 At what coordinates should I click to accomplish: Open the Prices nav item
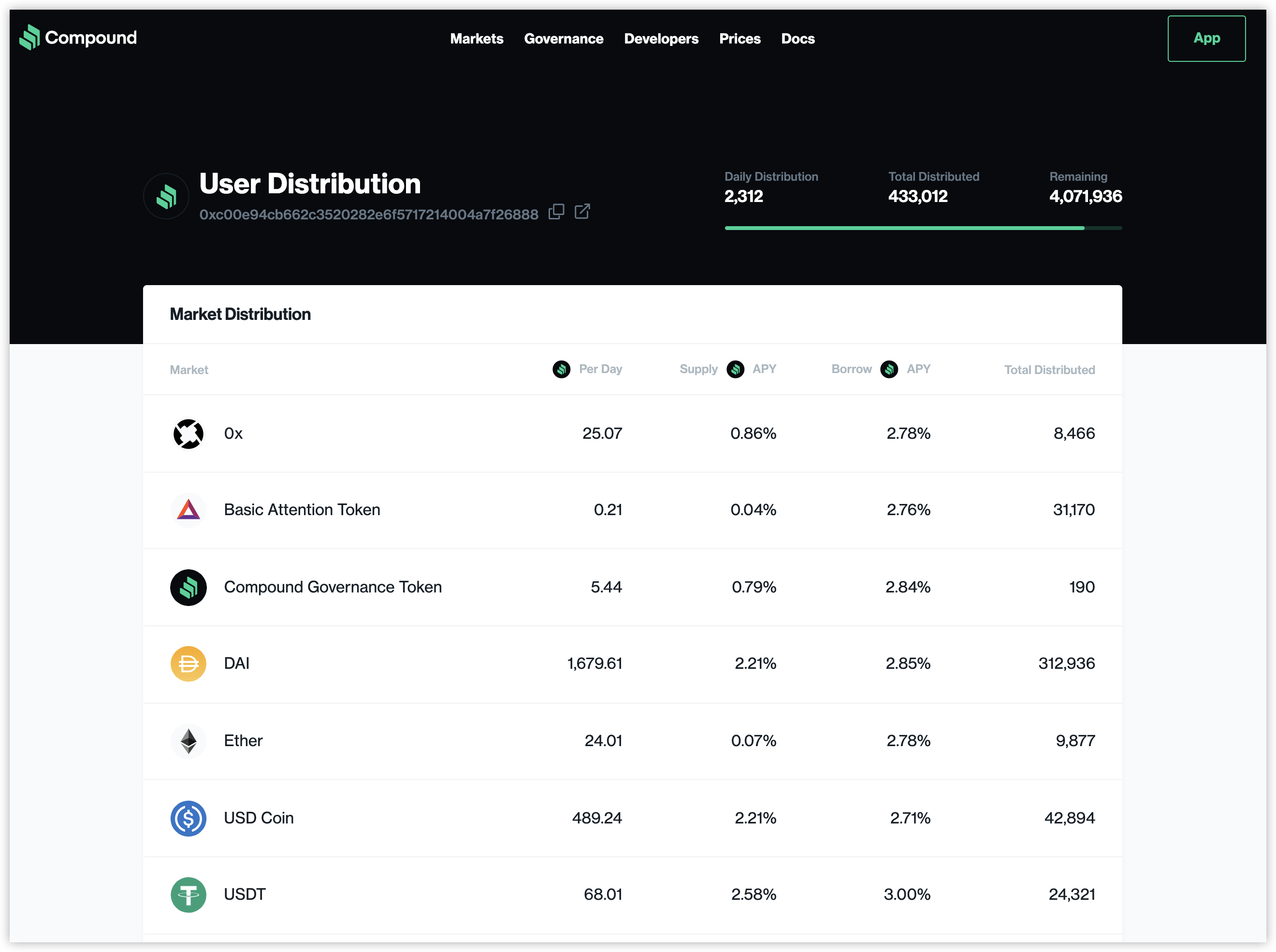tap(740, 39)
